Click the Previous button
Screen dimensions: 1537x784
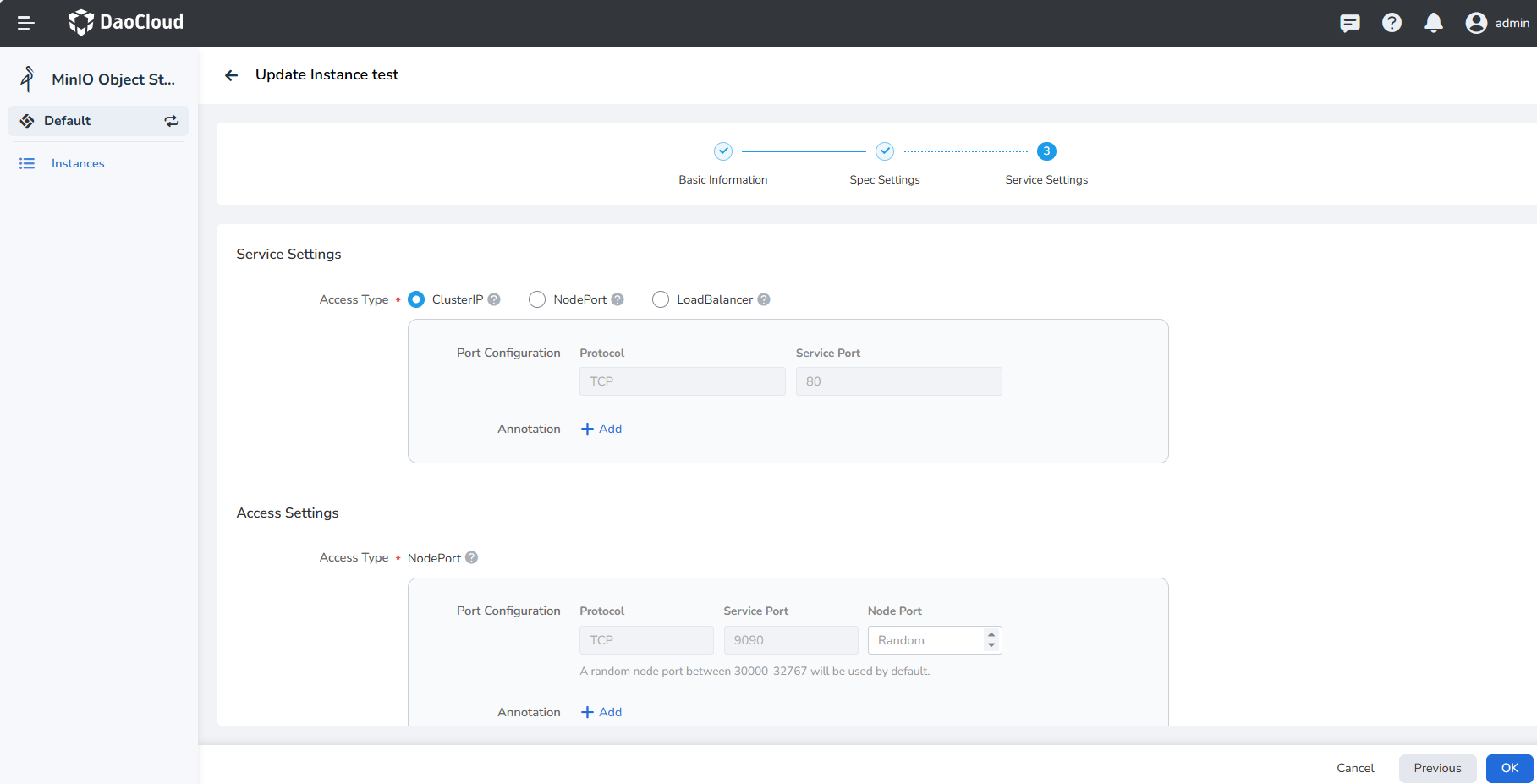1436,768
